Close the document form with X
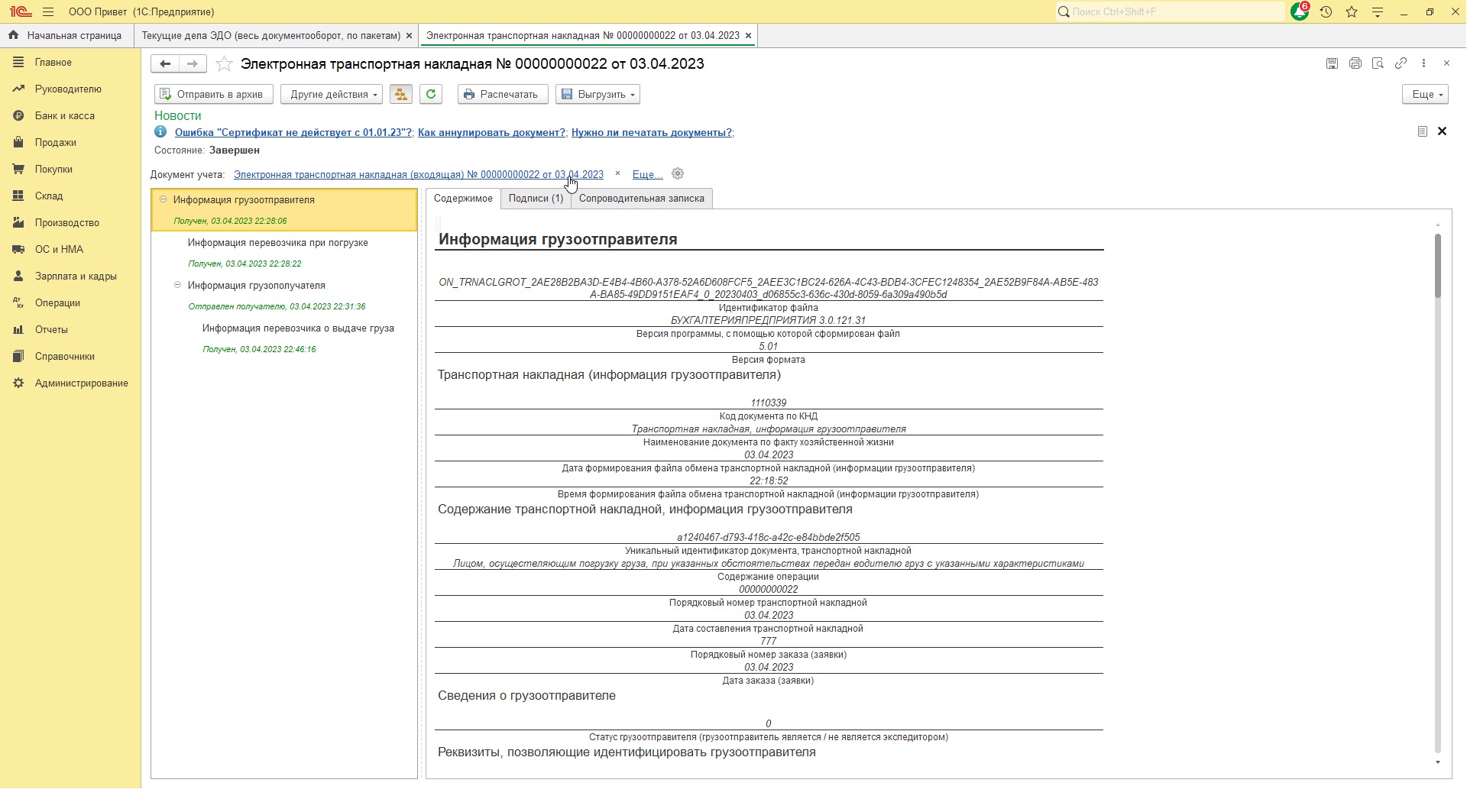Screen dimensions: 1467x812 pos(1446,63)
